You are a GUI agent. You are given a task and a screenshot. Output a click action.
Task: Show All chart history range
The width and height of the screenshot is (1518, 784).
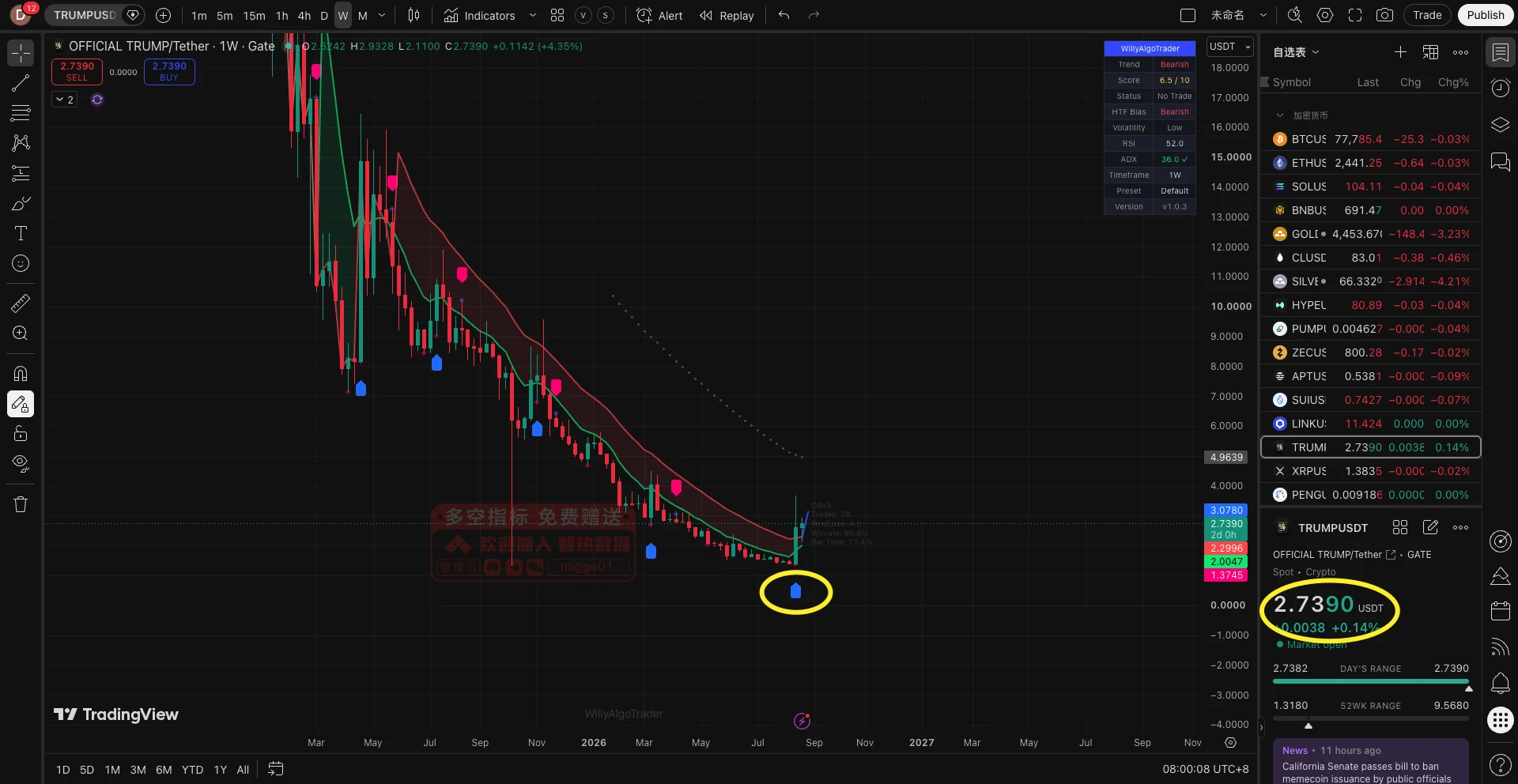(243, 770)
